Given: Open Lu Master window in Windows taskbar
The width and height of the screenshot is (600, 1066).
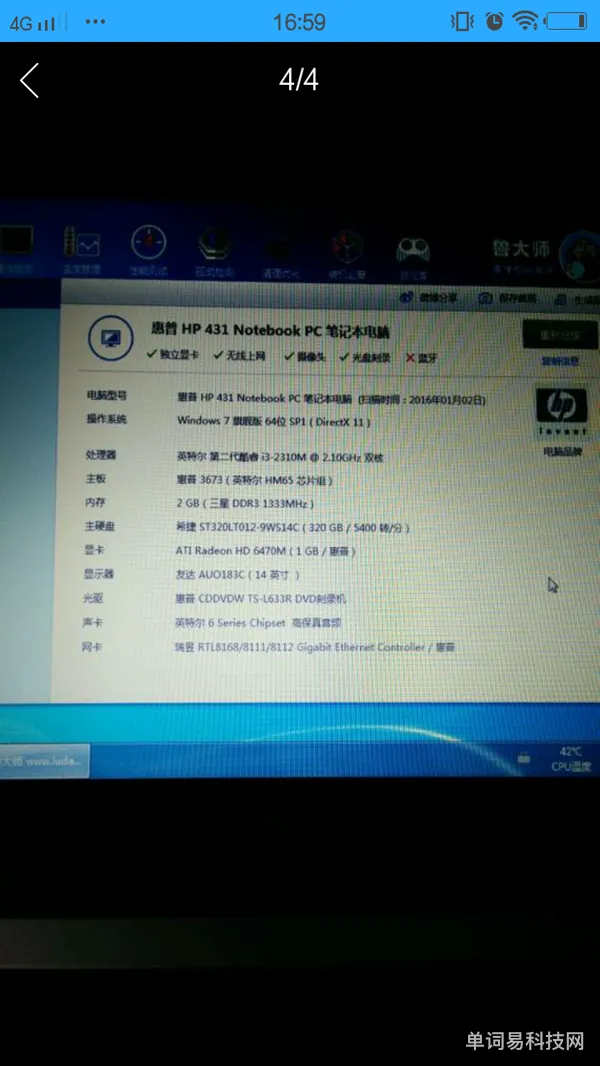Looking at the screenshot, I should pyautogui.click(x=44, y=761).
